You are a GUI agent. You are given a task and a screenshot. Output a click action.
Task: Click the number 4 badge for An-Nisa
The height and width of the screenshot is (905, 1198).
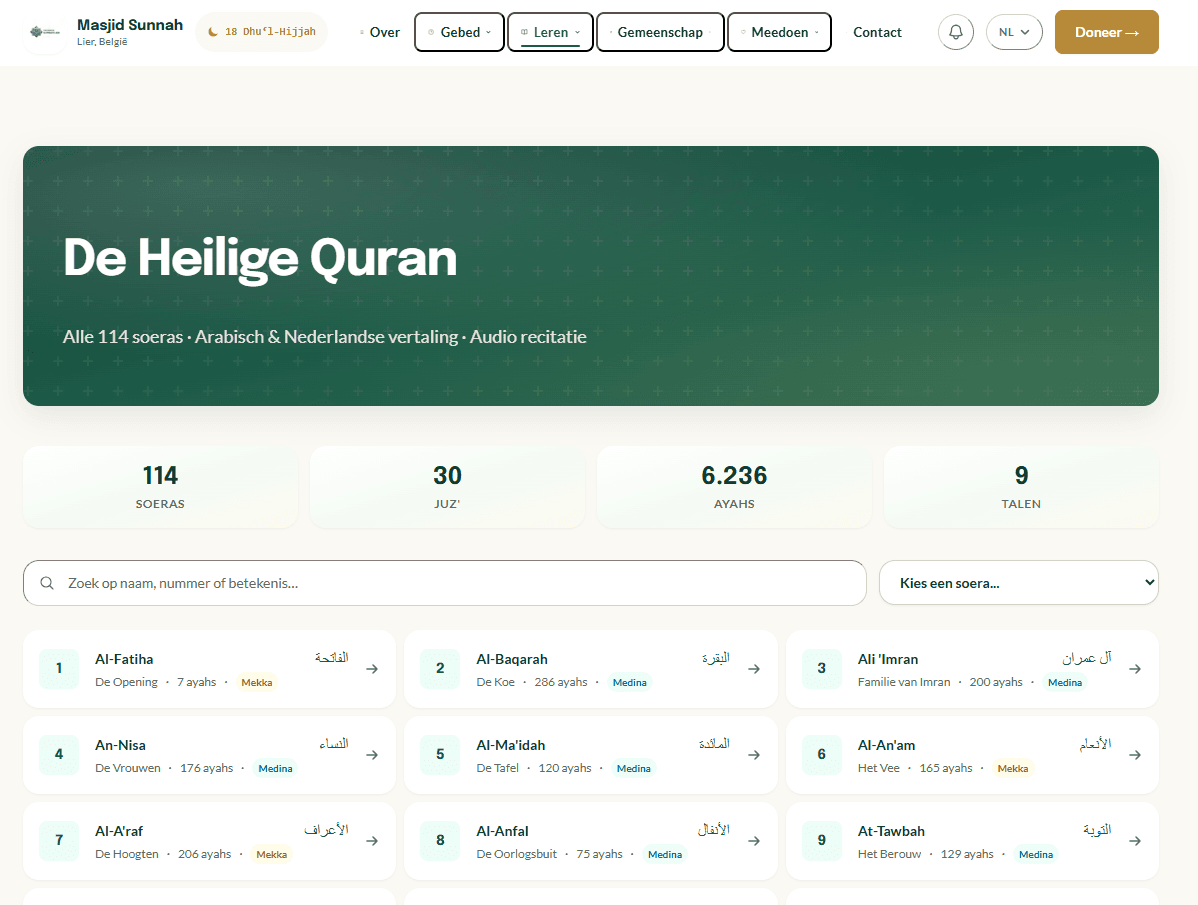pos(59,754)
